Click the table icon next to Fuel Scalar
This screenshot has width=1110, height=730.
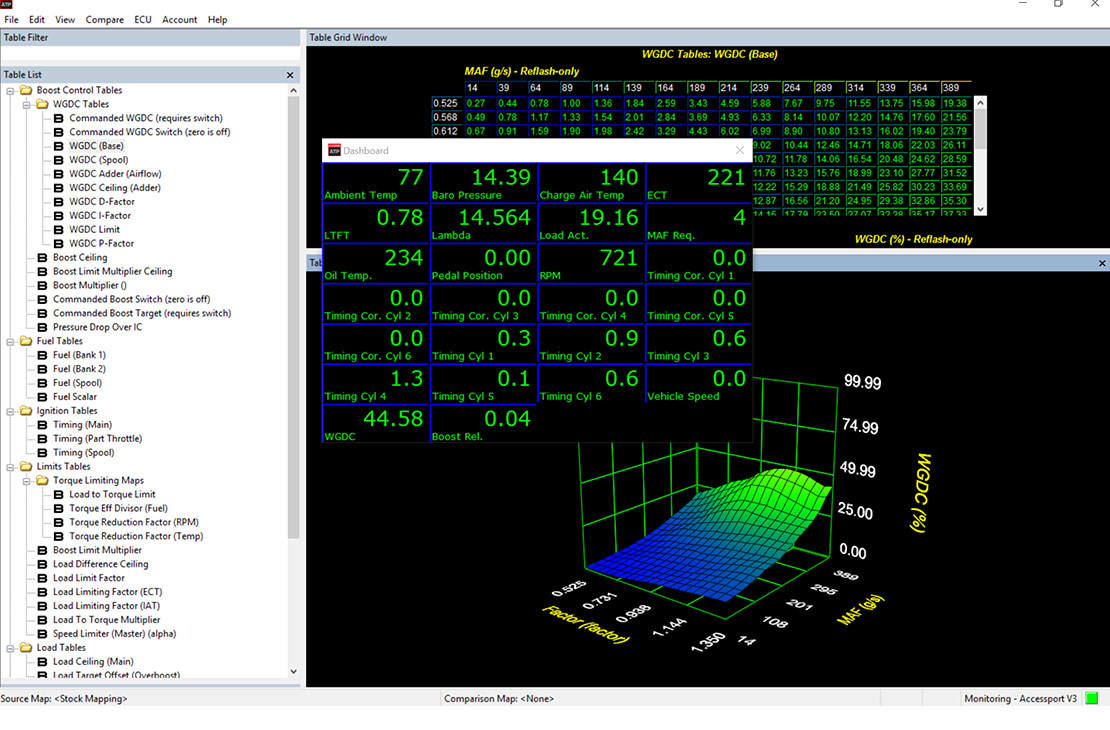(42, 397)
